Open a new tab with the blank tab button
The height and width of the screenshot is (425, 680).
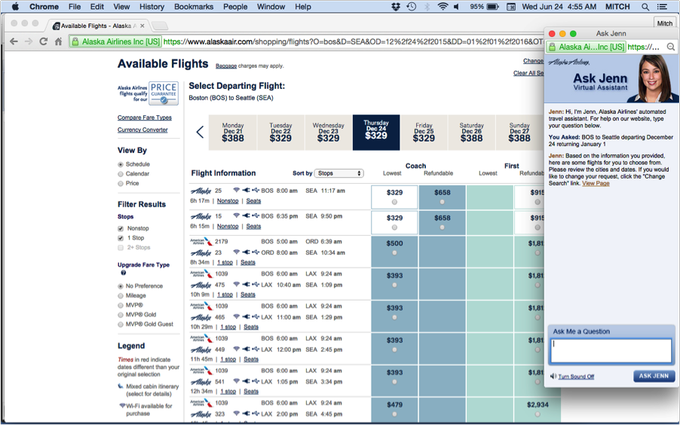159,26
